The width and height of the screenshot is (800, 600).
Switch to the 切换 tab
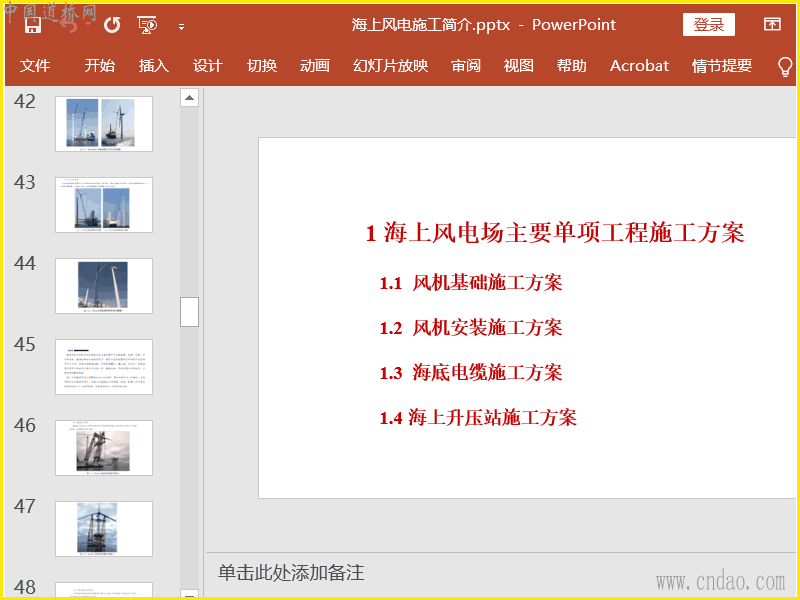[x=262, y=66]
